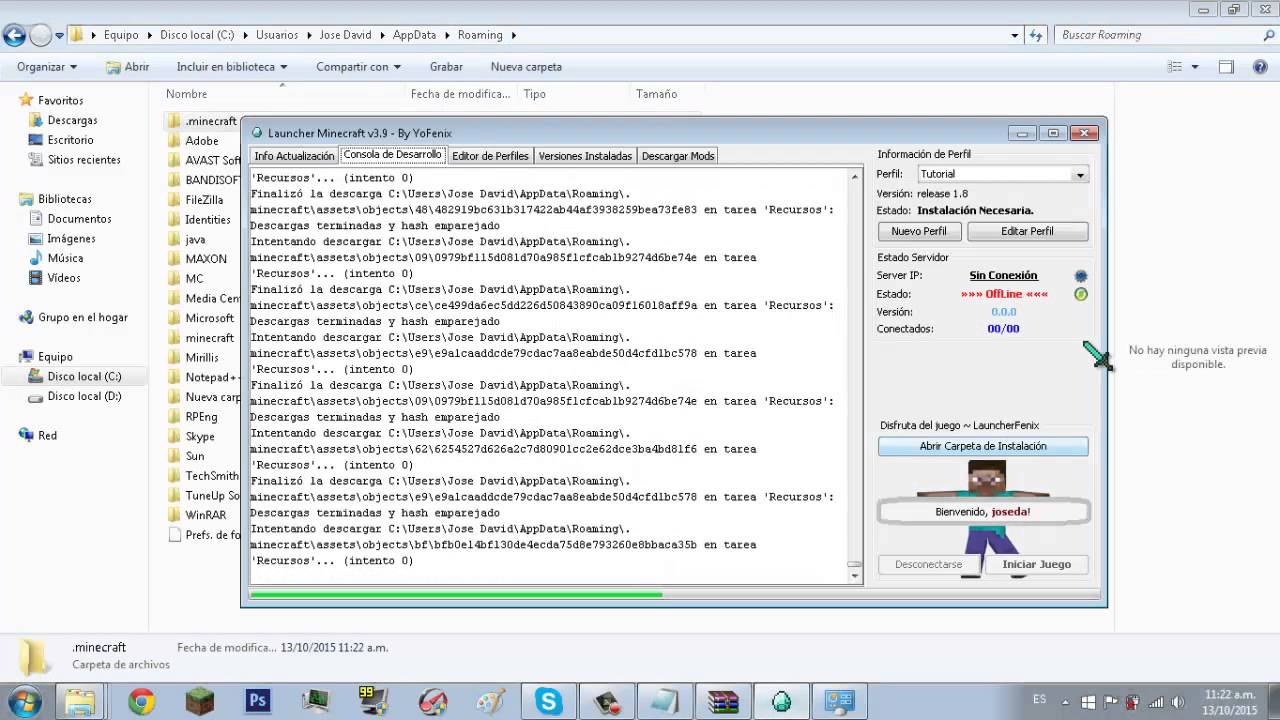
Task: Select Descargas in navigation pane
Action: pyautogui.click(x=72, y=120)
